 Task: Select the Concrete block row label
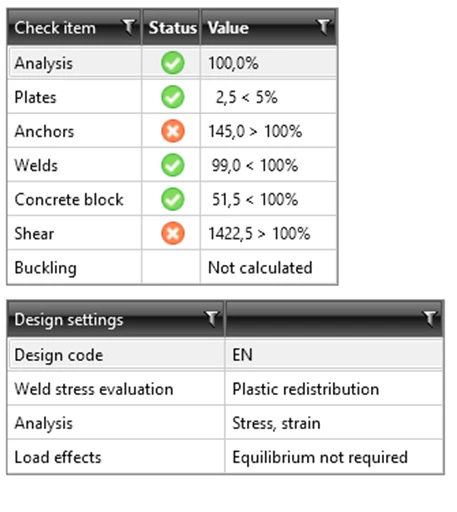[x=69, y=199]
